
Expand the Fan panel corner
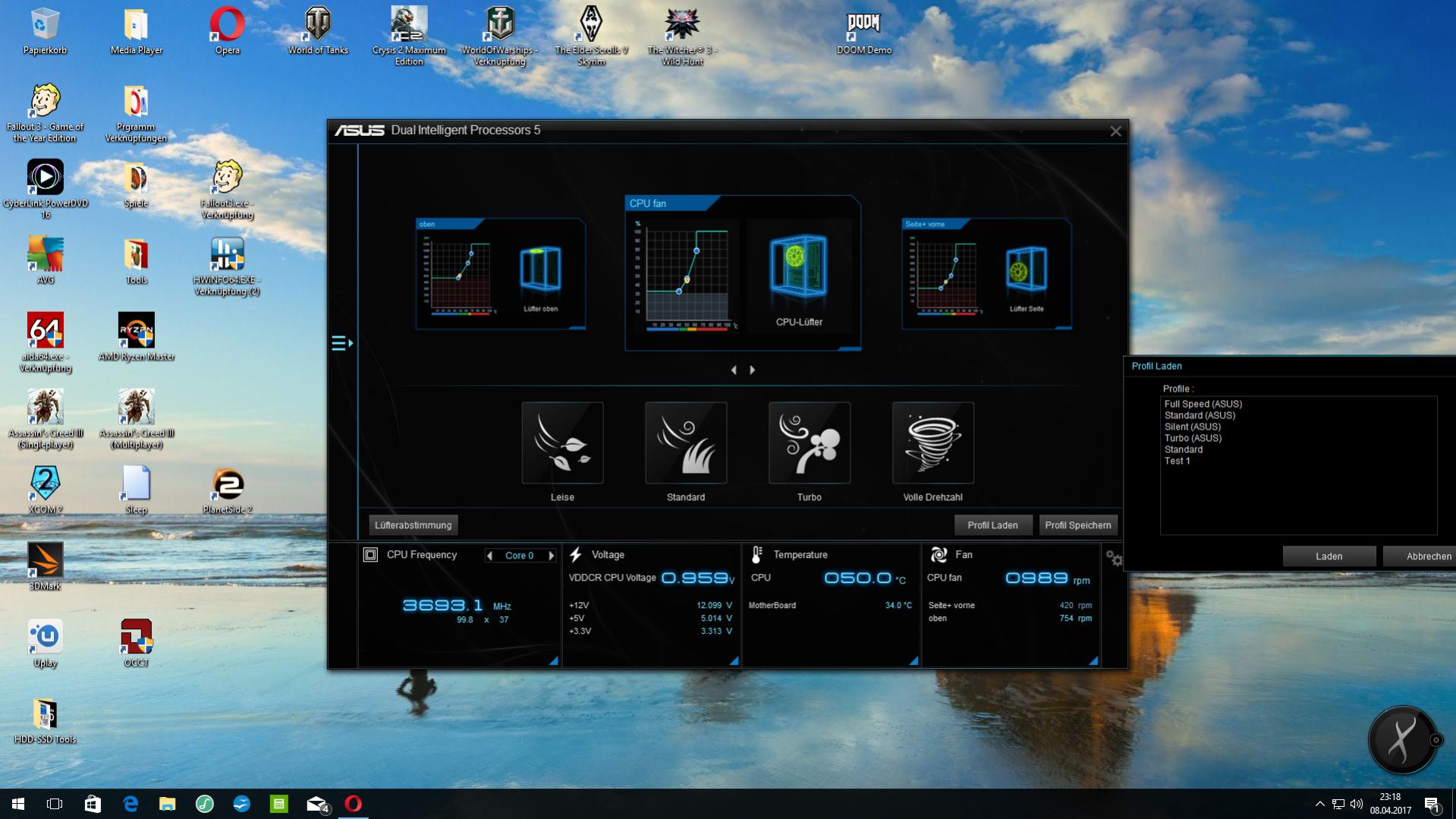[x=1093, y=661]
